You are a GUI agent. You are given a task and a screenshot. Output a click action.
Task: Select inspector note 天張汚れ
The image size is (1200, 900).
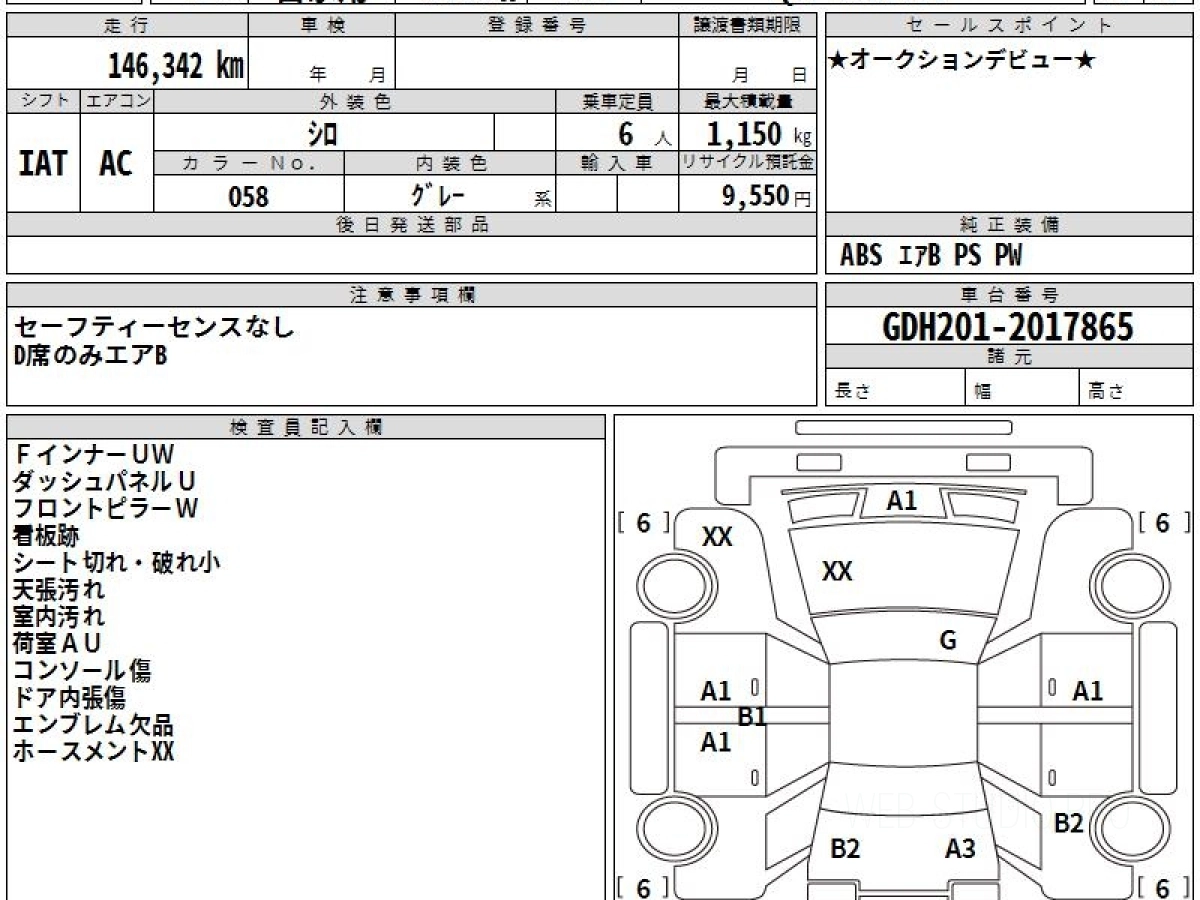coord(59,589)
